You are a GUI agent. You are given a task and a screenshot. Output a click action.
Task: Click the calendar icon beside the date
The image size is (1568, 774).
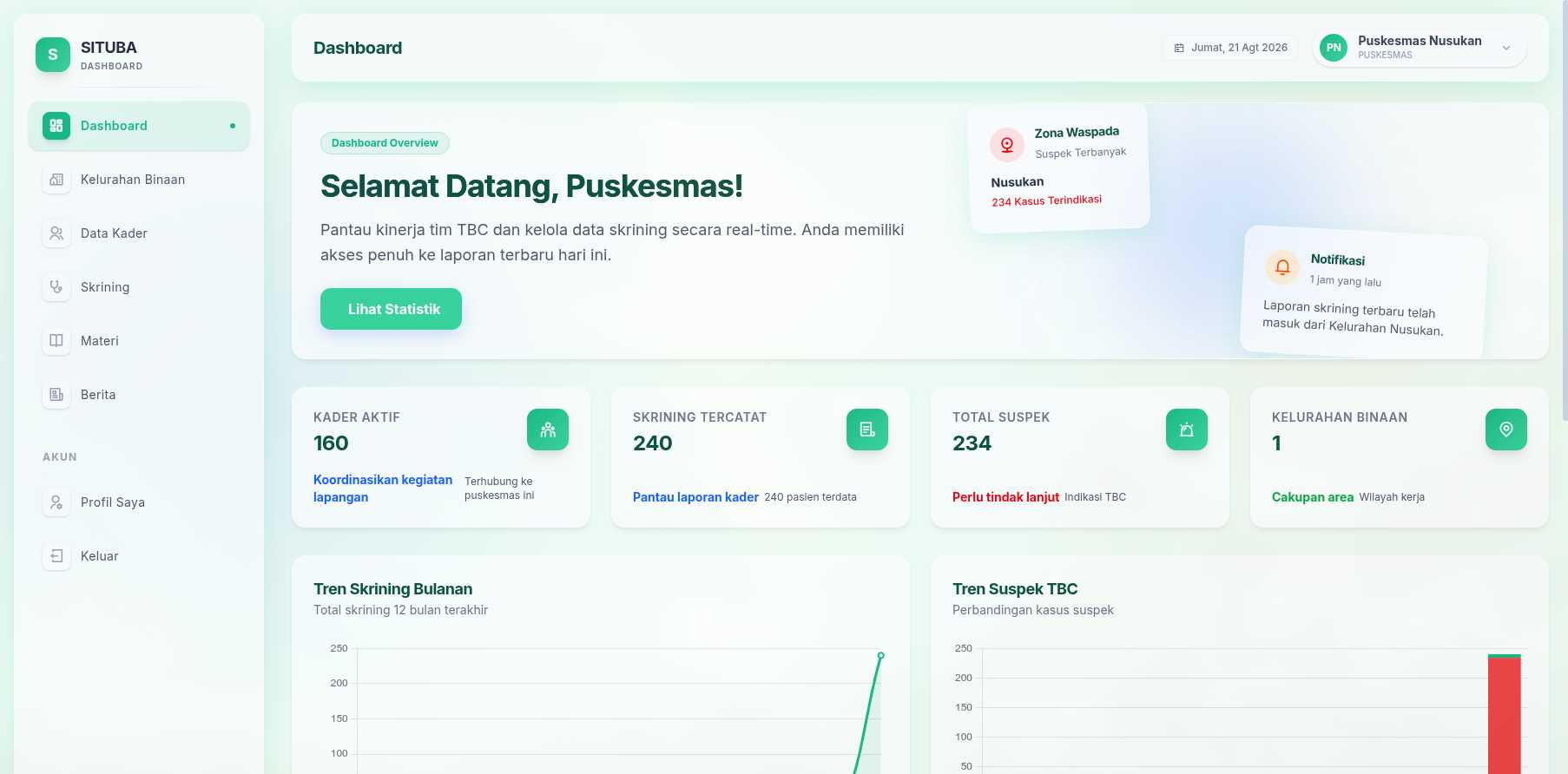tap(1179, 48)
